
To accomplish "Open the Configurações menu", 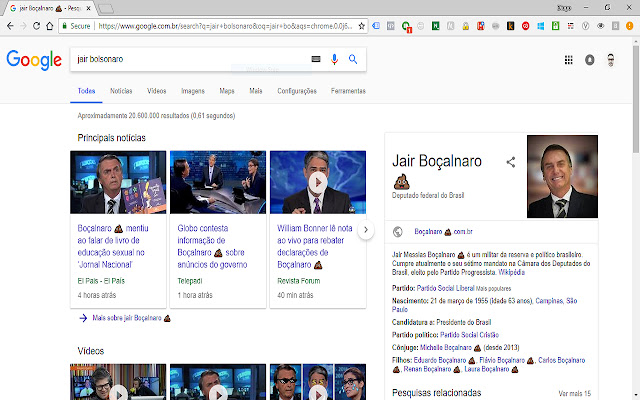I will point(297,91).
